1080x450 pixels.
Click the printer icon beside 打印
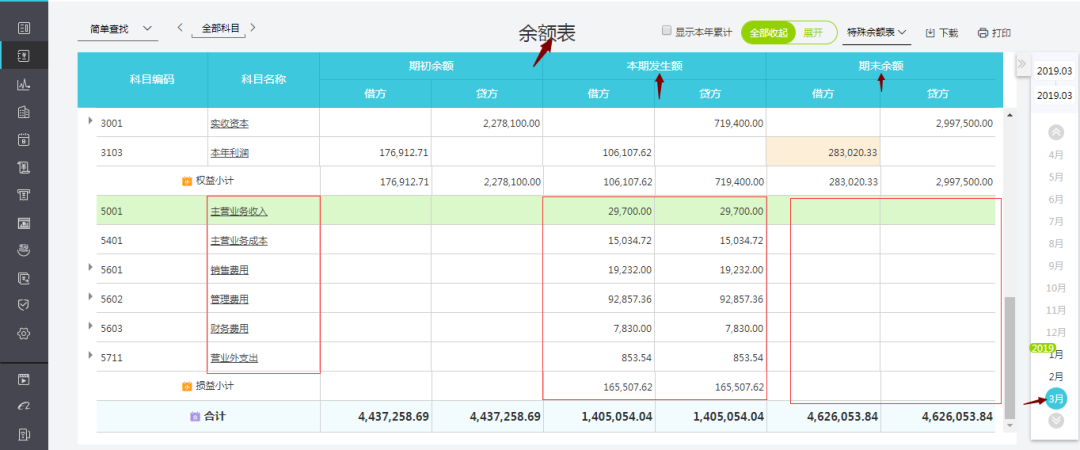(x=982, y=33)
